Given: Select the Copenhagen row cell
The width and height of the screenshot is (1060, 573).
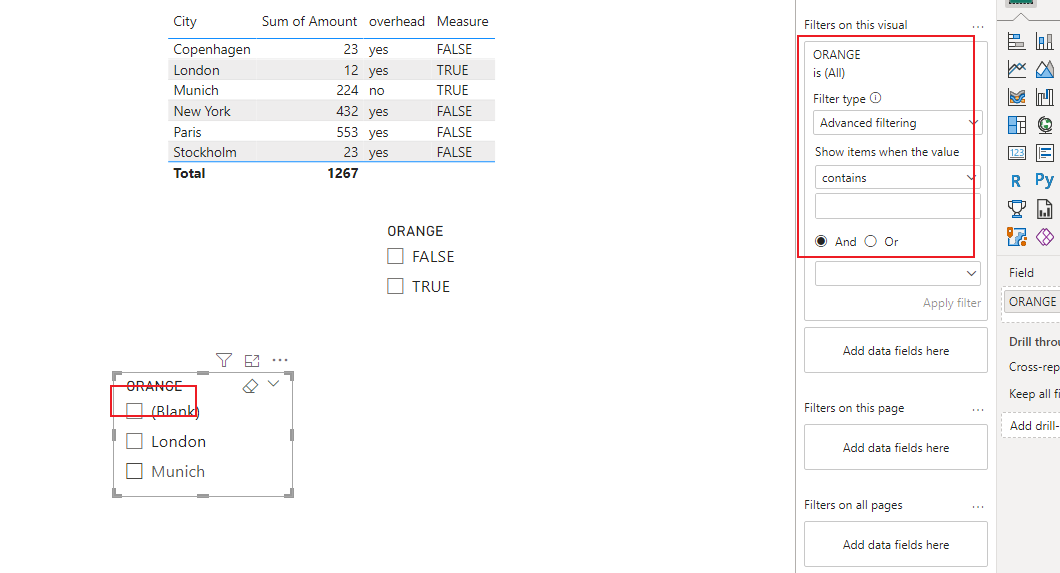Looking at the screenshot, I should click(212, 49).
